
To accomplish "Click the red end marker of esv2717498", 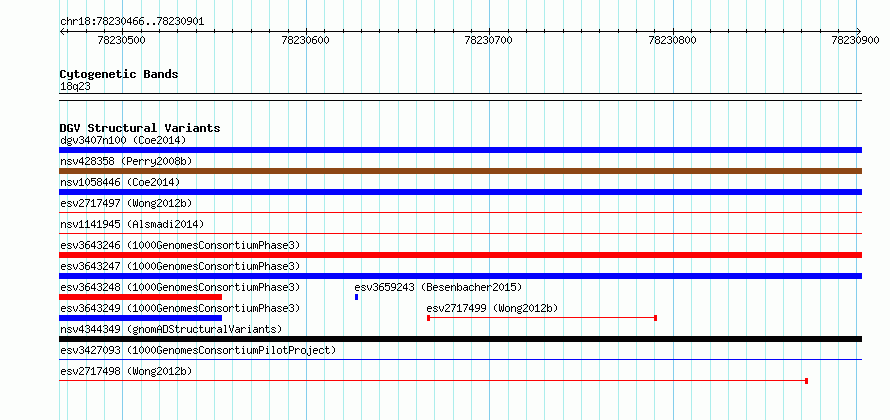I will [806, 381].
